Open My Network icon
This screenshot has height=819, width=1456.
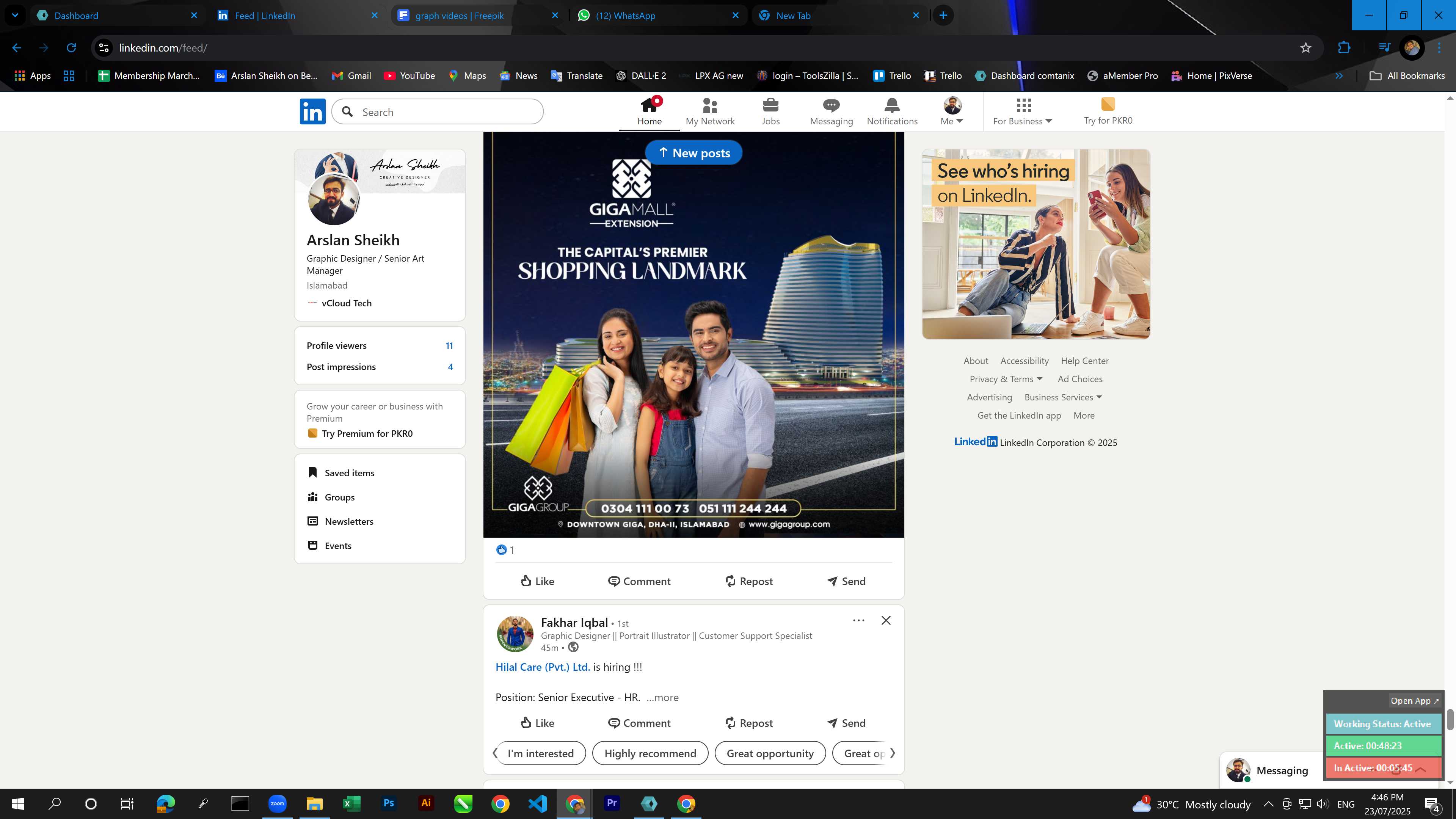click(x=710, y=111)
